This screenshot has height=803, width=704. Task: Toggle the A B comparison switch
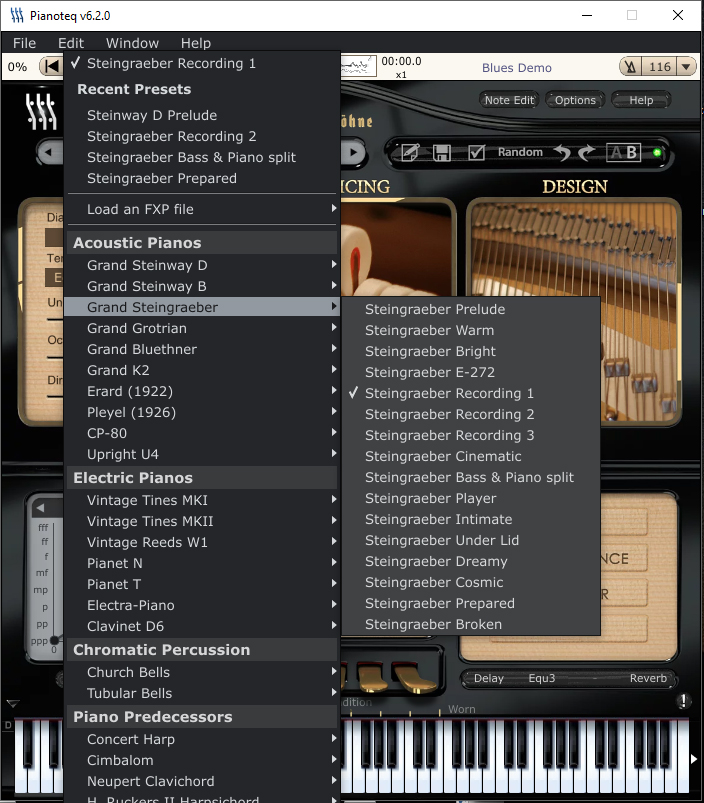(623, 152)
